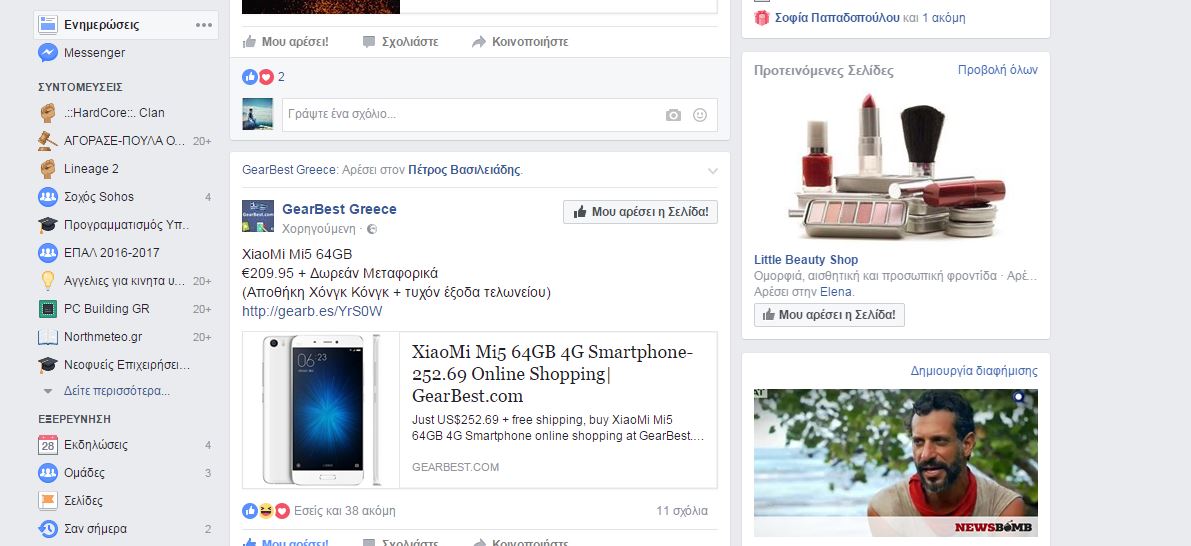Click the globe audience icon under GearBest Greece

(x=372, y=229)
